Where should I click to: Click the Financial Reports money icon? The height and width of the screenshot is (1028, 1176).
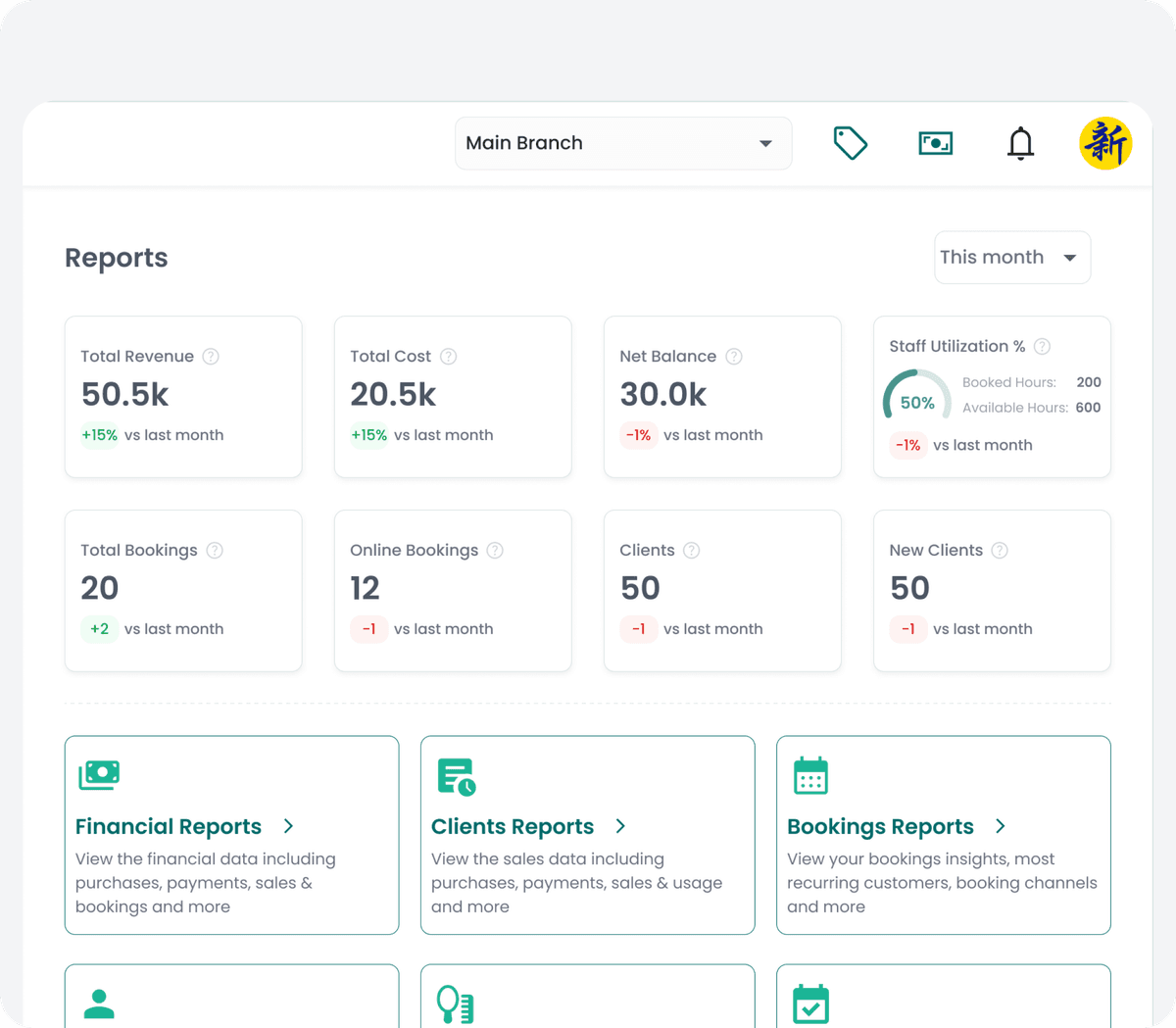pos(98,774)
